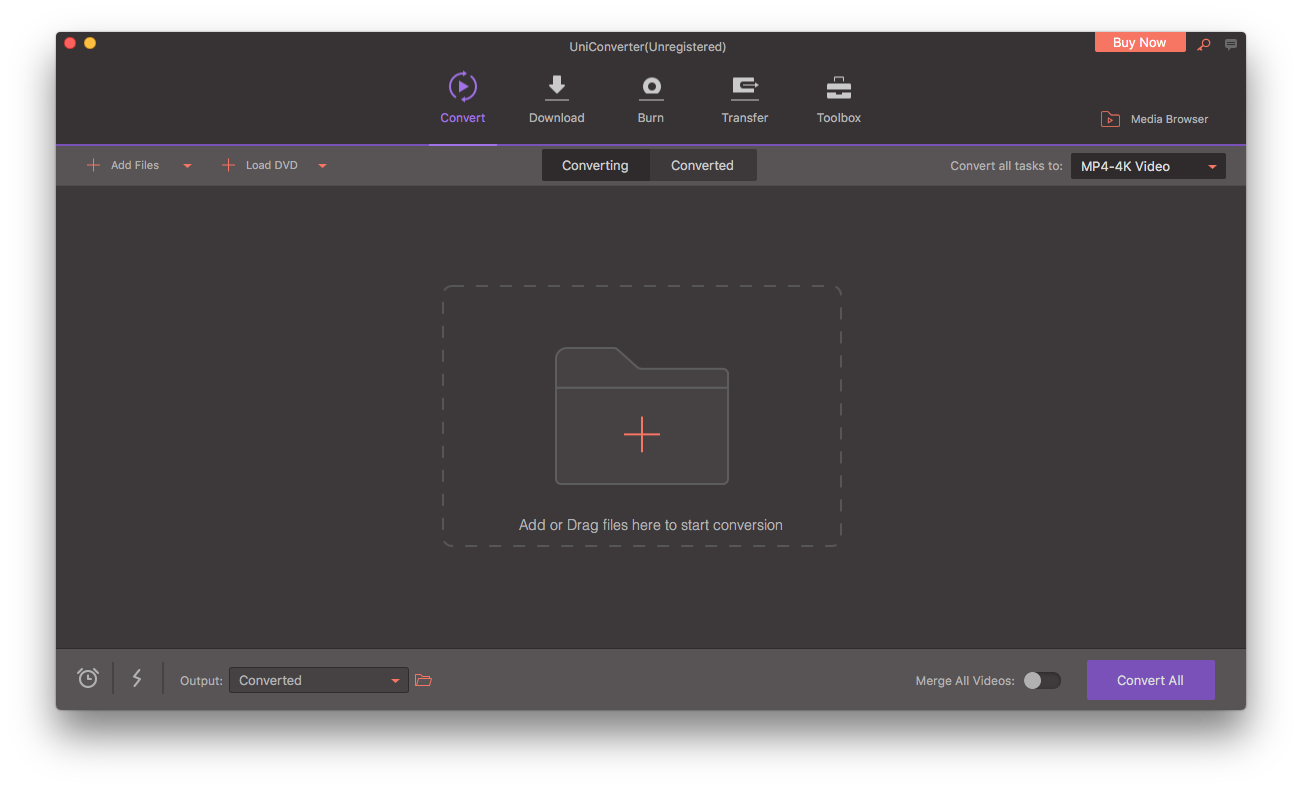The width and height of the screenshot is (1302, 790).
Task: Click the alarm clock scheduler icon
Action: click(88, 678)
